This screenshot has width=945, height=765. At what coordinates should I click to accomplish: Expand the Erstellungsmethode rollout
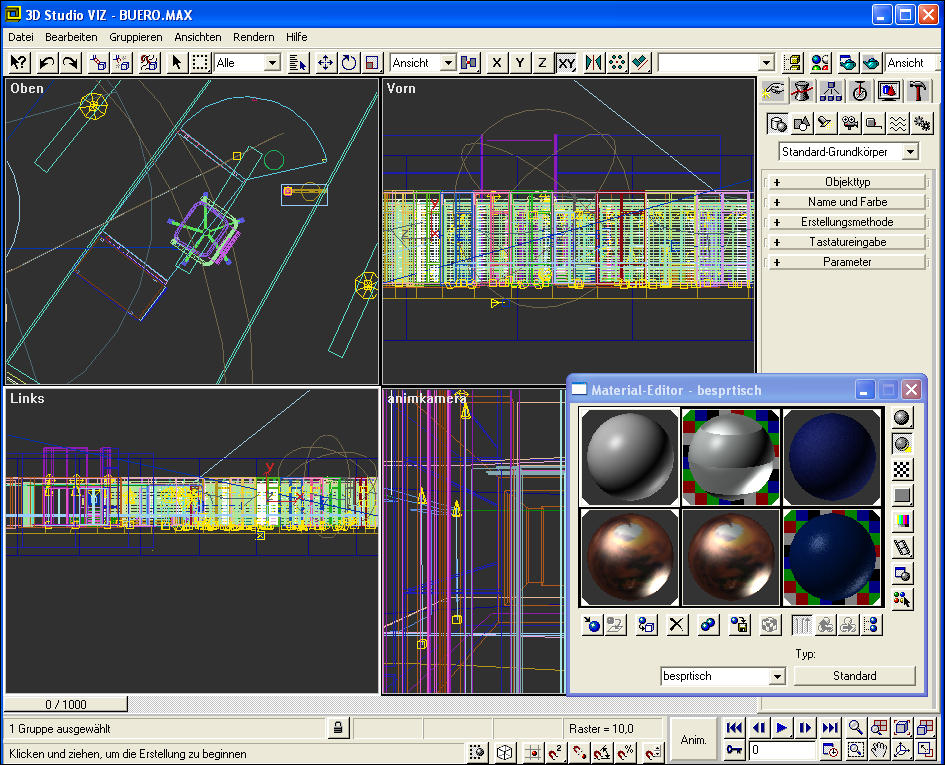[x=847, y=222]
